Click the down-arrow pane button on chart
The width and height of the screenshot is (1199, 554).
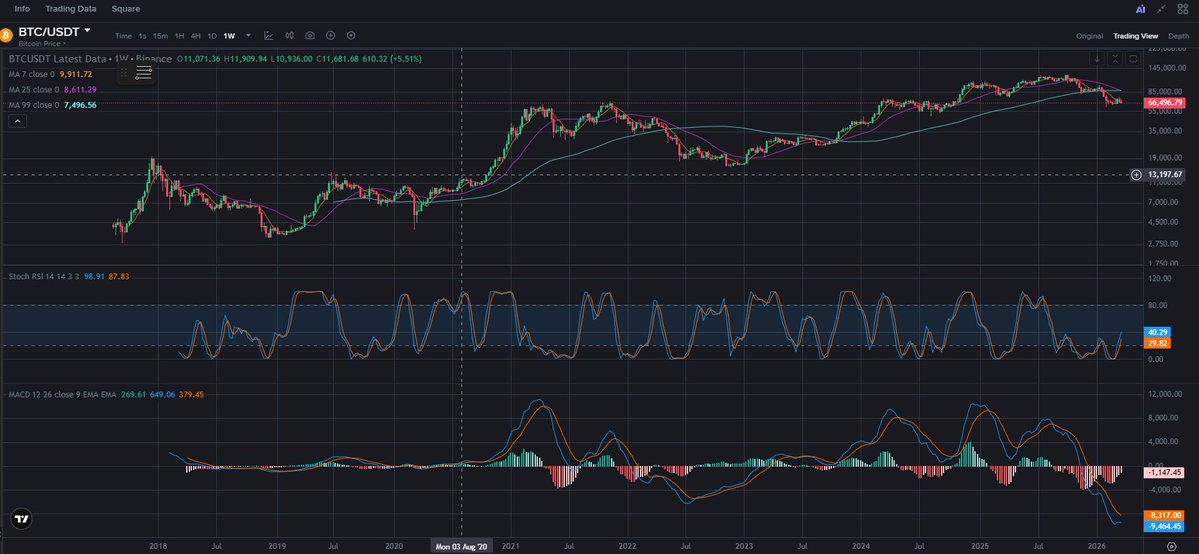1097,59
